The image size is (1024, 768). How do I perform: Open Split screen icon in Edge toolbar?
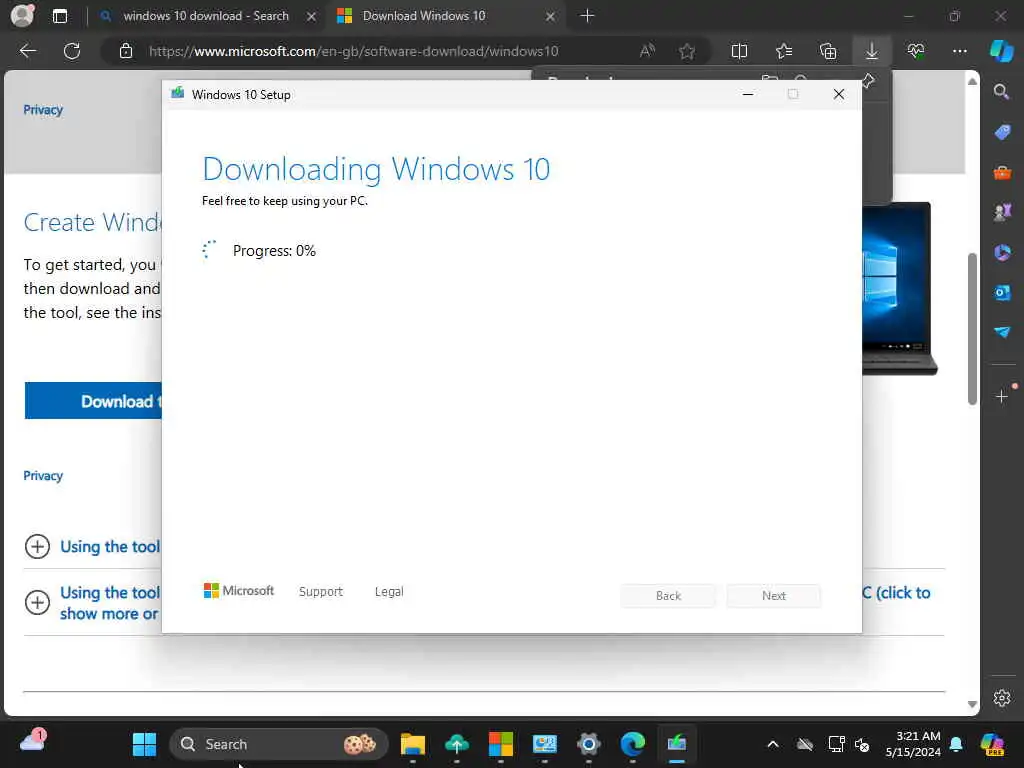click(x=739, y=51)
